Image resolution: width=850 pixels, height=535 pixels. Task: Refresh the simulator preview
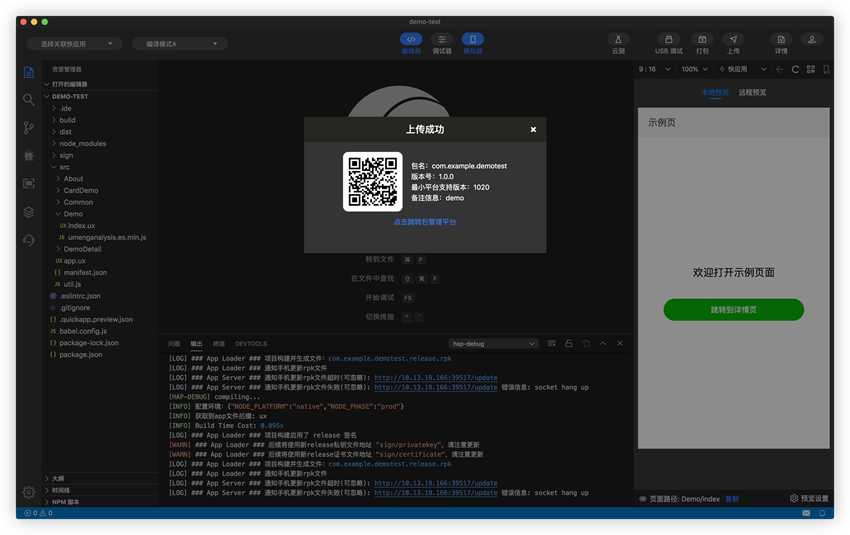coord(795,69)
